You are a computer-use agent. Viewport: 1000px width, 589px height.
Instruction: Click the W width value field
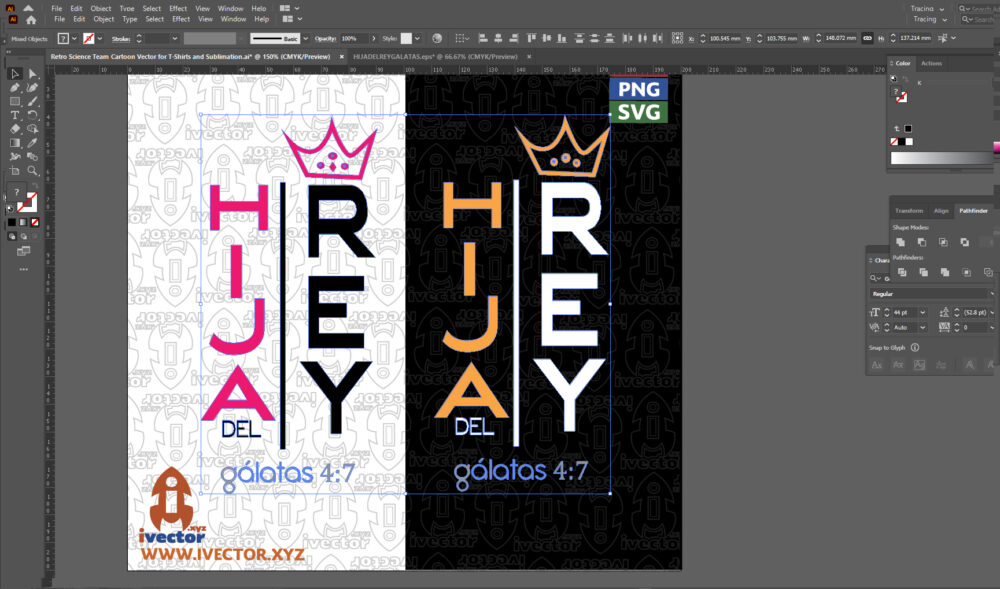pos(841,38)
